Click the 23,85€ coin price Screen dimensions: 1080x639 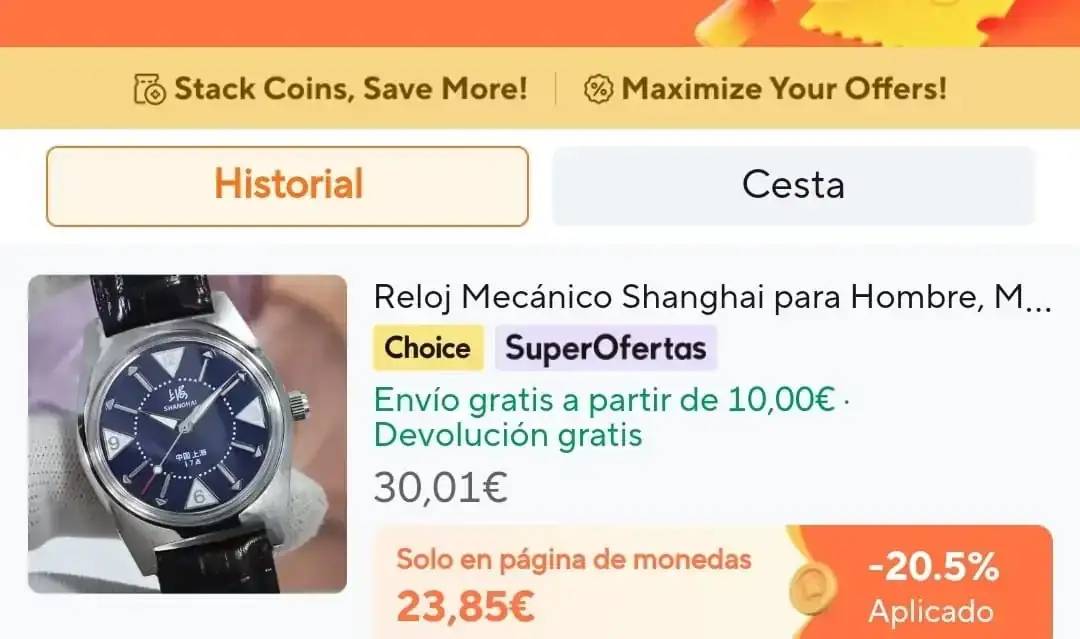coord(466,607)
